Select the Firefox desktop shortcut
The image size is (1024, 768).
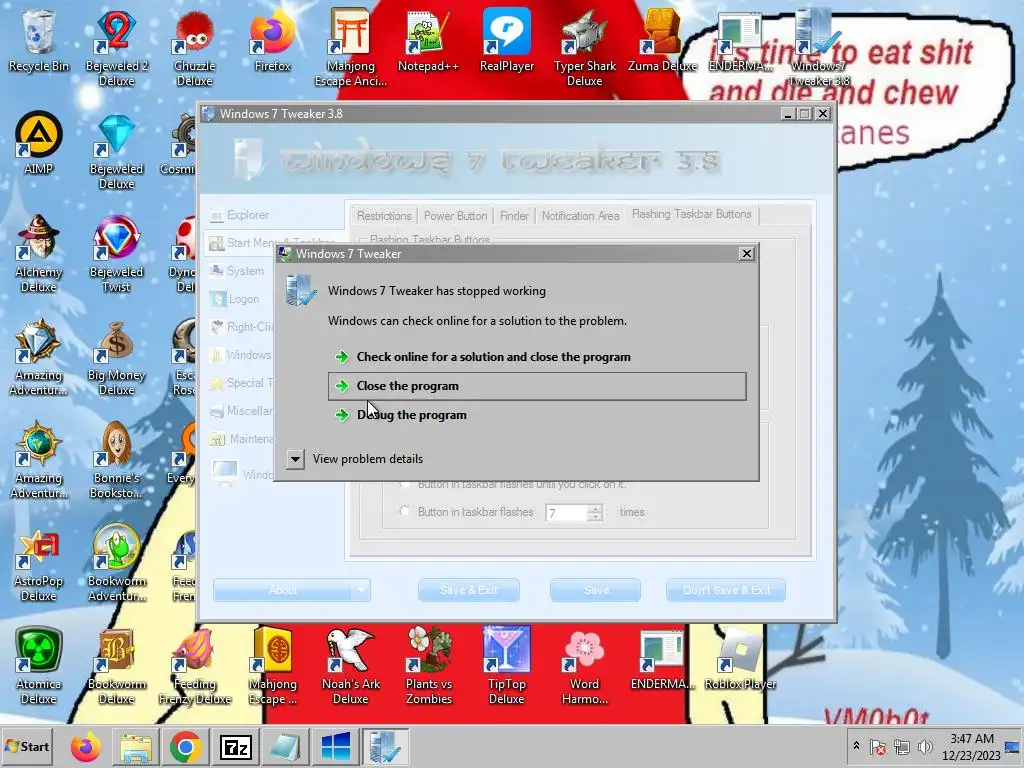272,40
